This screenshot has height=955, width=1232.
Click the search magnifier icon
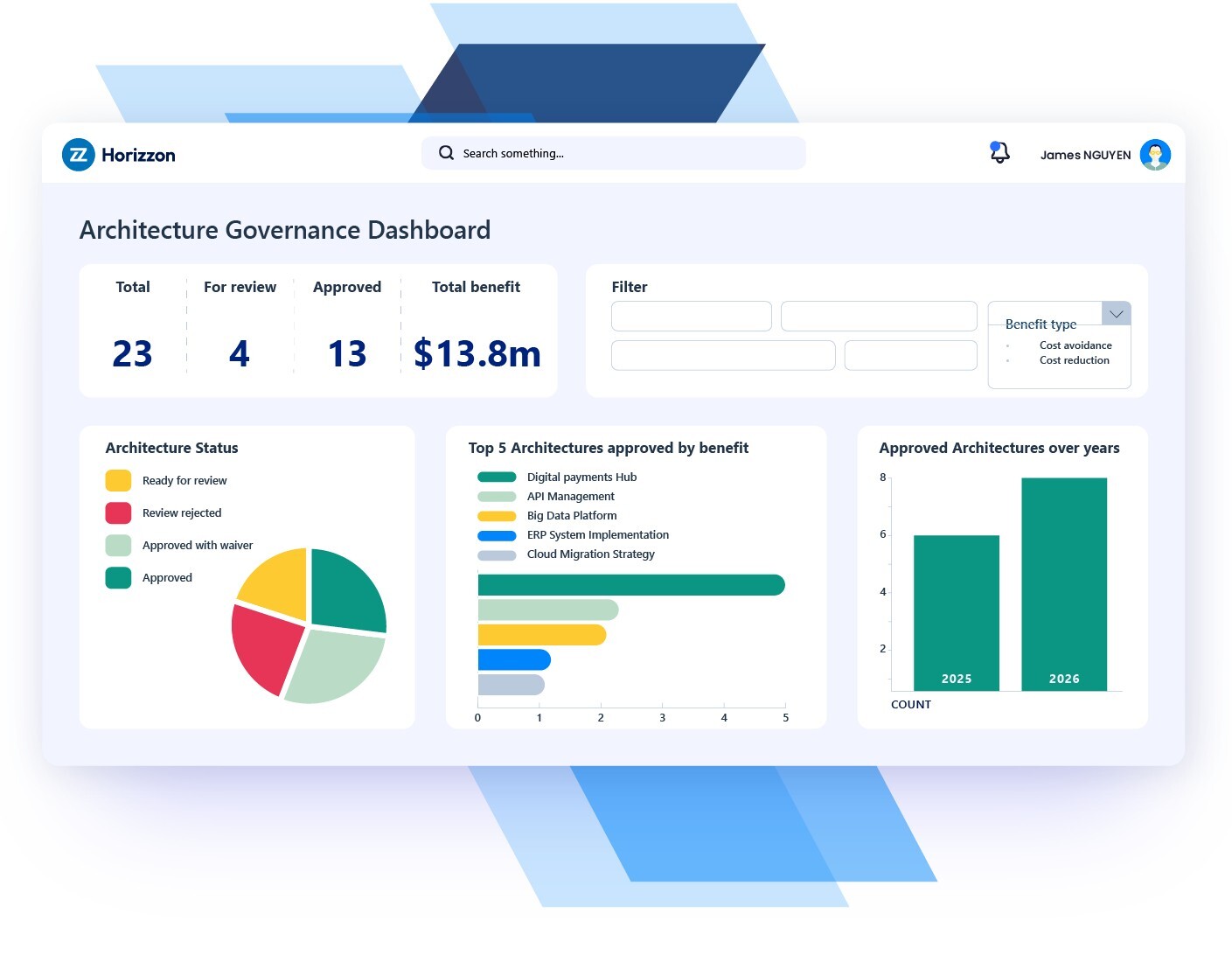point(446,153)
